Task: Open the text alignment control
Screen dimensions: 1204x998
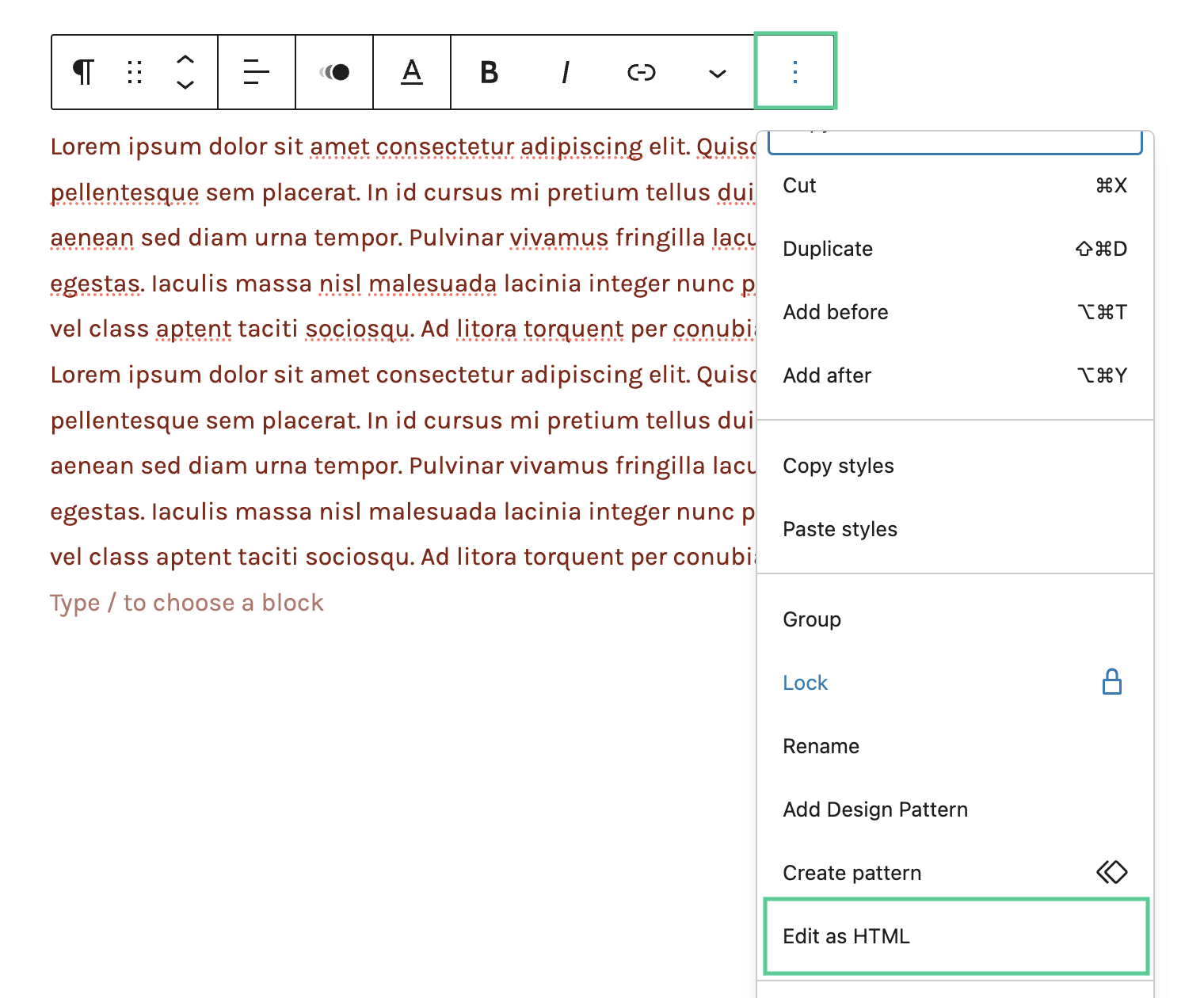Action: pyautogui.click(x=257, y=72)
